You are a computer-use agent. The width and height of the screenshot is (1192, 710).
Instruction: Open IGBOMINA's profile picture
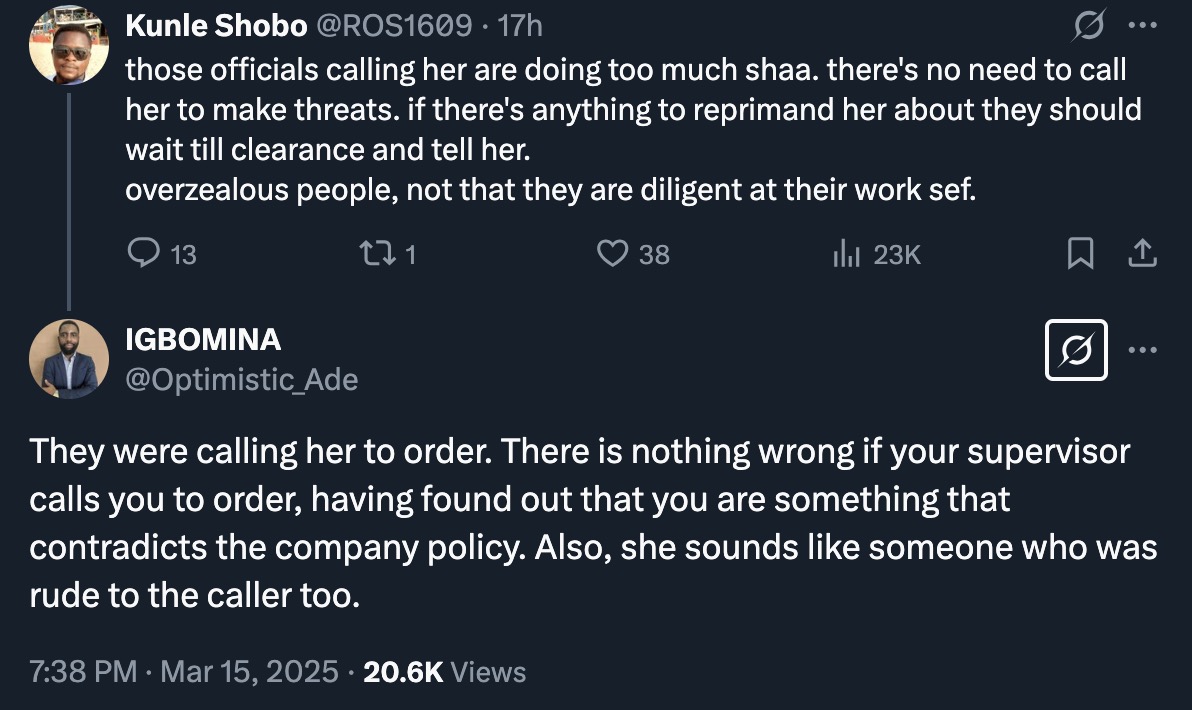pos(68,359)
